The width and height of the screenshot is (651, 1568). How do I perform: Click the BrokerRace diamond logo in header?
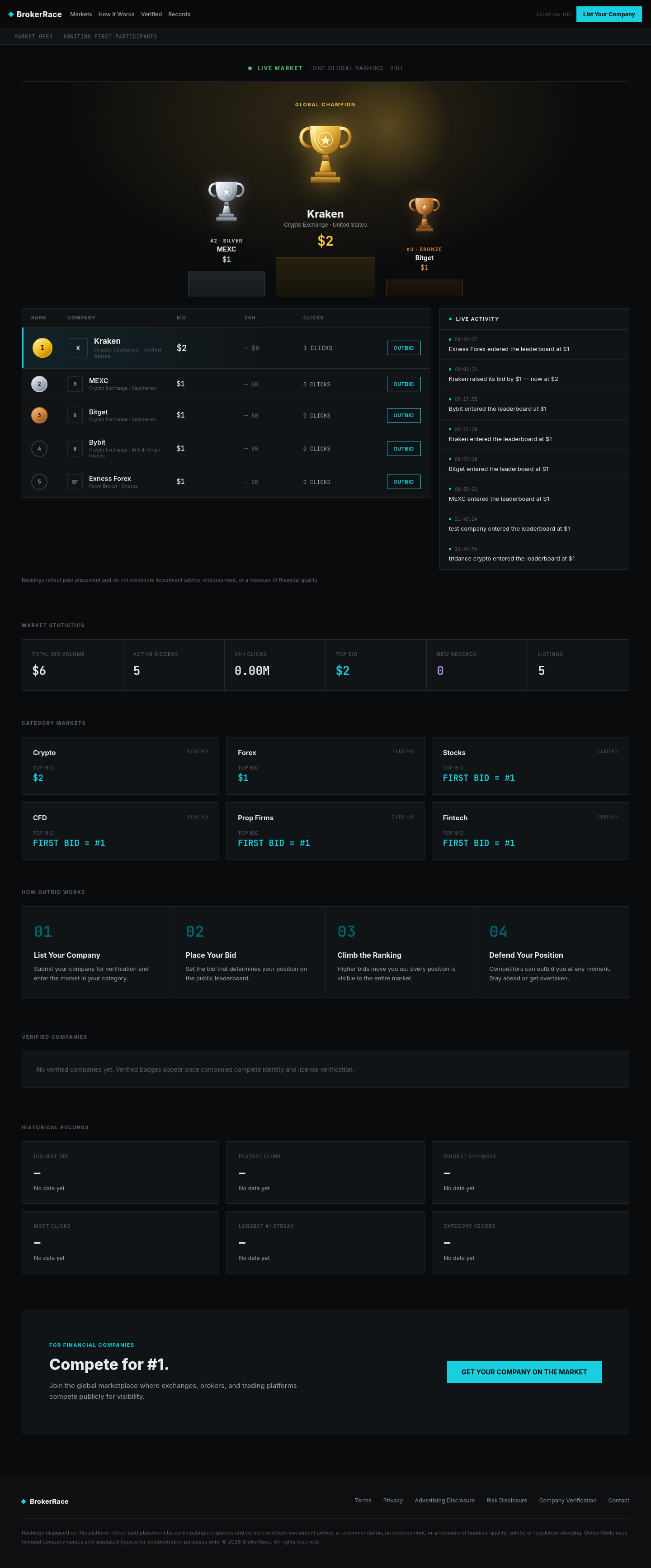pyautogui.click(x=11, y=14)
